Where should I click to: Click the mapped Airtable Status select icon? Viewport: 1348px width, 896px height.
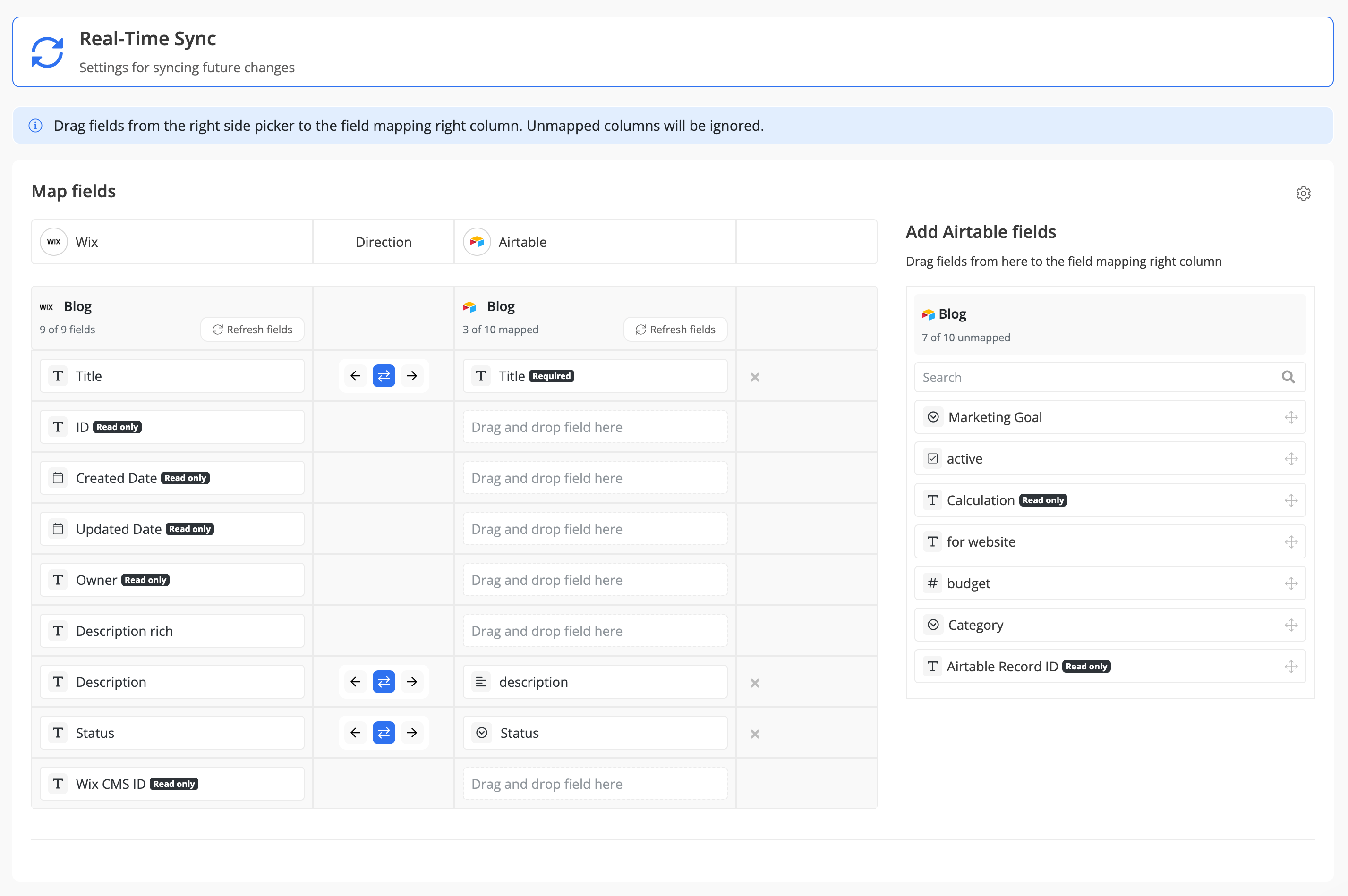click(481, 733)
